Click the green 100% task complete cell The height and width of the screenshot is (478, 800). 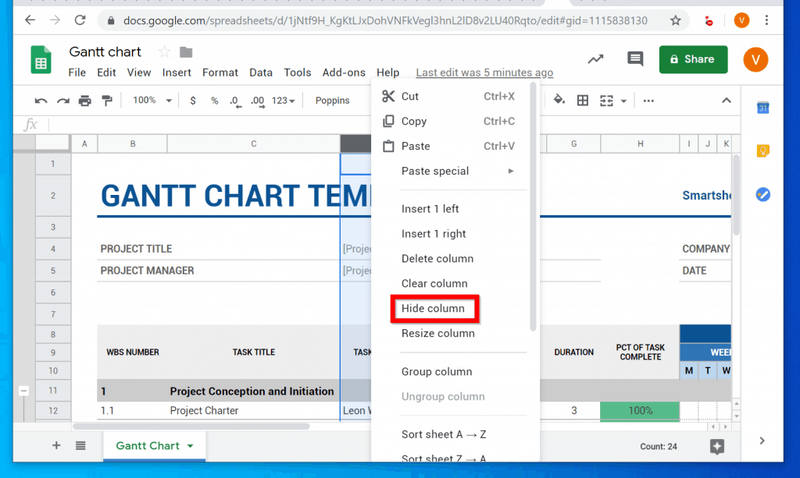pos(640,411)
